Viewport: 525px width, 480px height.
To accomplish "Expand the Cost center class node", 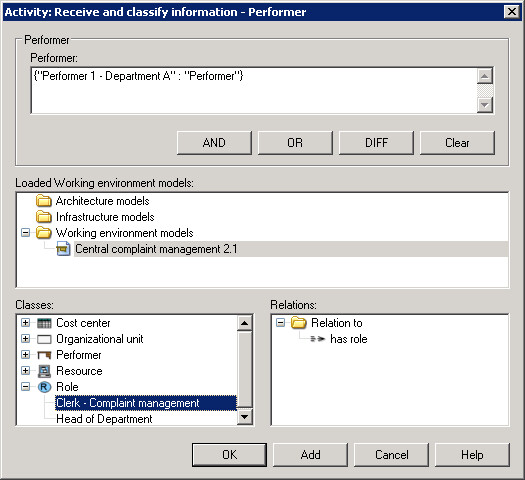I will [25, 323].
